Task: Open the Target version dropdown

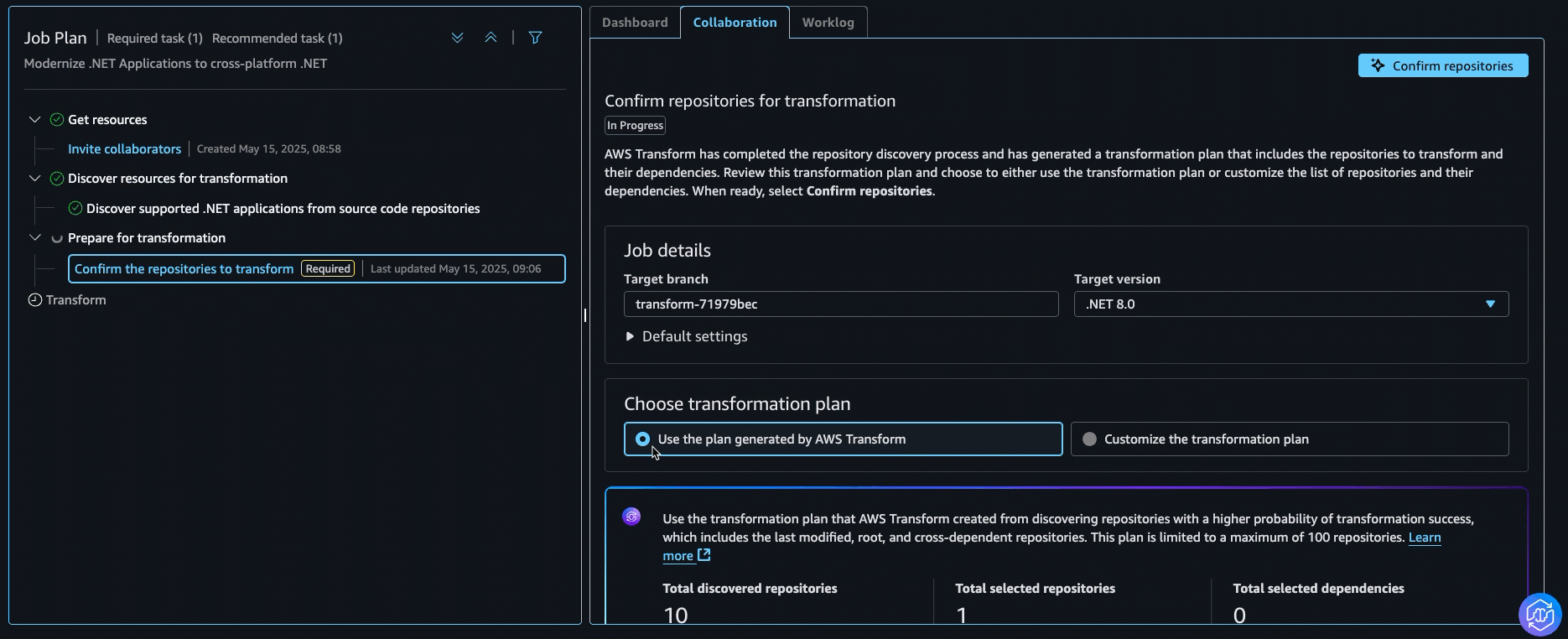Action: tap(1291, 304)
